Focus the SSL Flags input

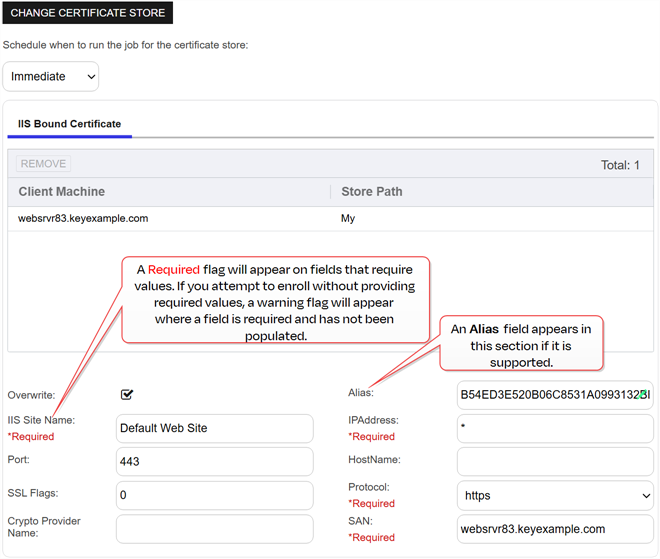[x=214, y=495]
